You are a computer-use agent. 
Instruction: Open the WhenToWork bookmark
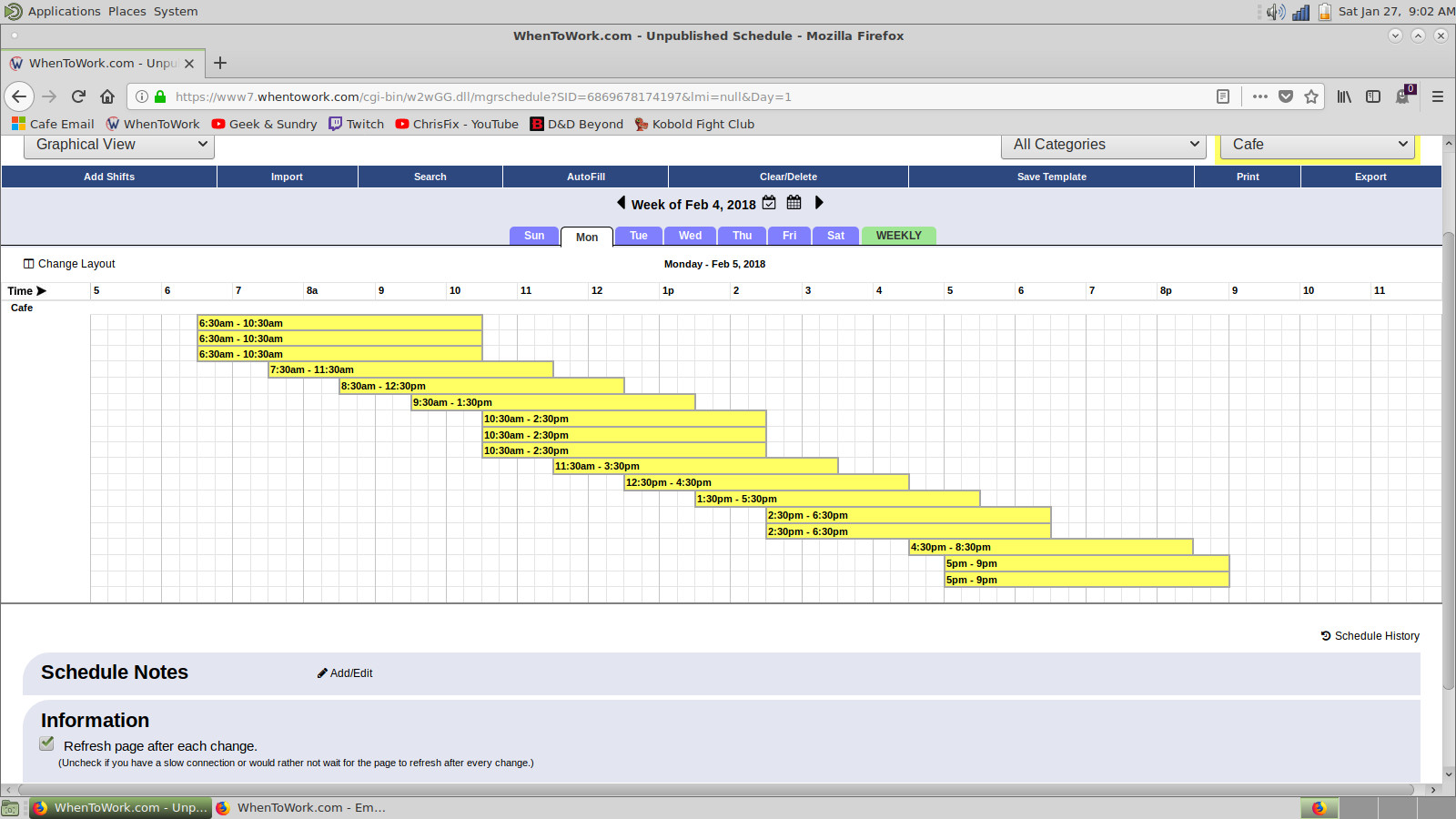(x=153, y=124)
